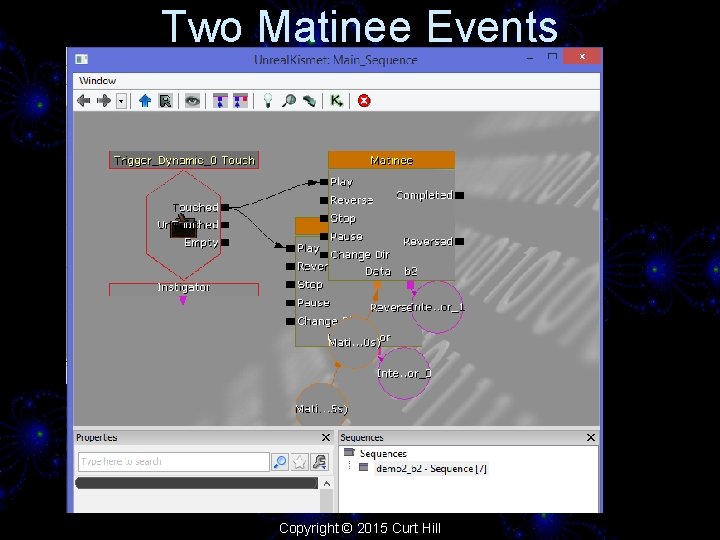
Task: Click the orange Data connector below Matinee
Action: 377,286
